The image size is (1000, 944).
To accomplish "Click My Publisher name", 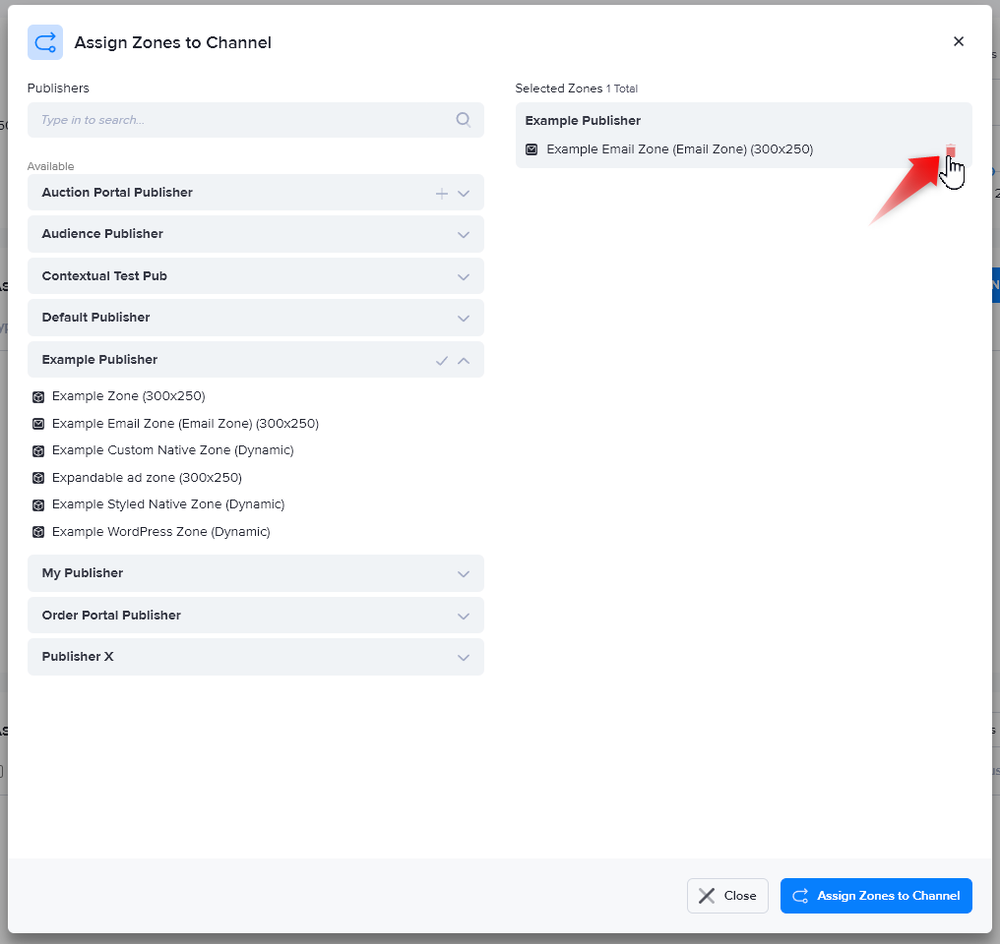I will pos(82,573).
